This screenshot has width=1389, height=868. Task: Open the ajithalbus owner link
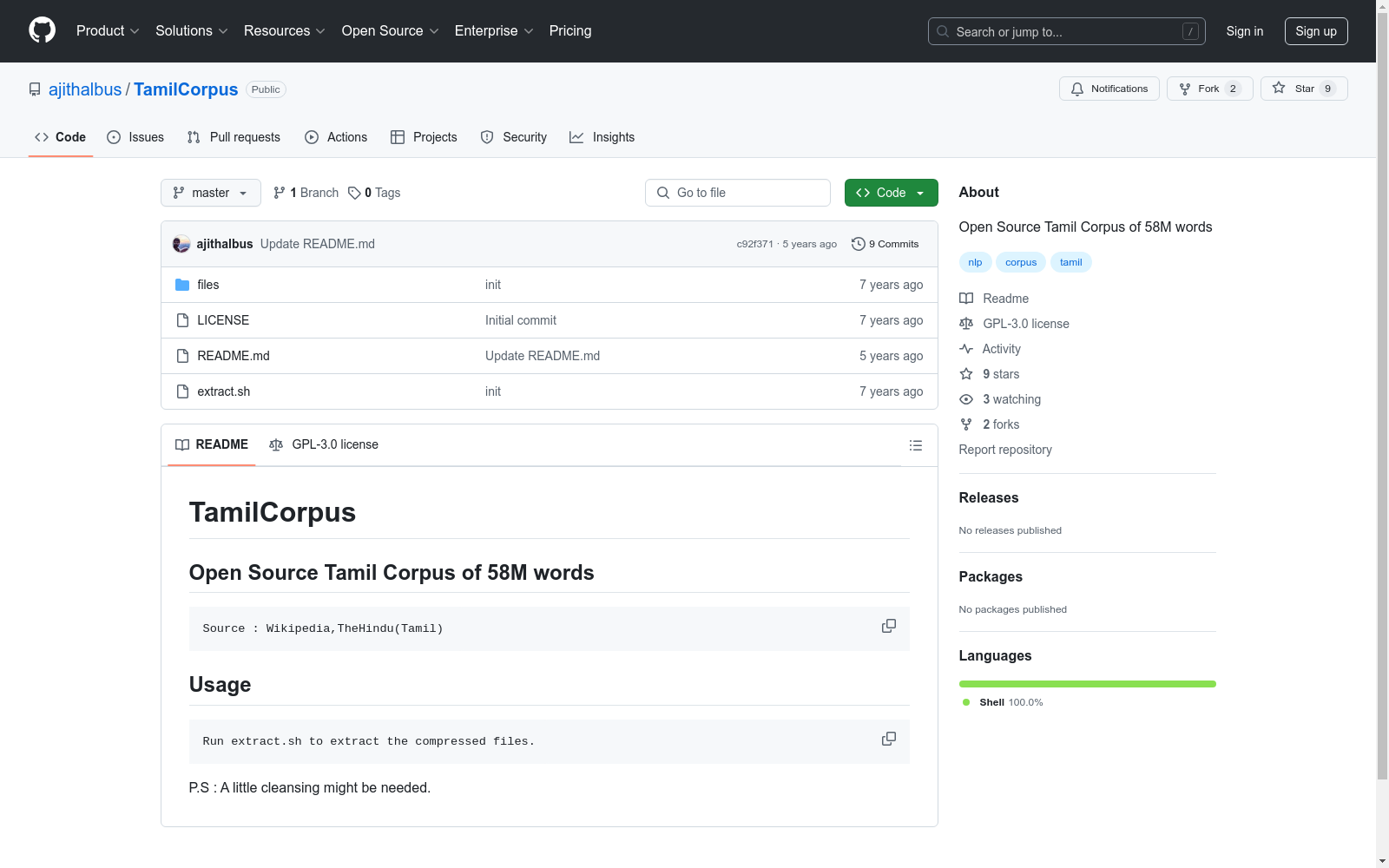[85, 89]
